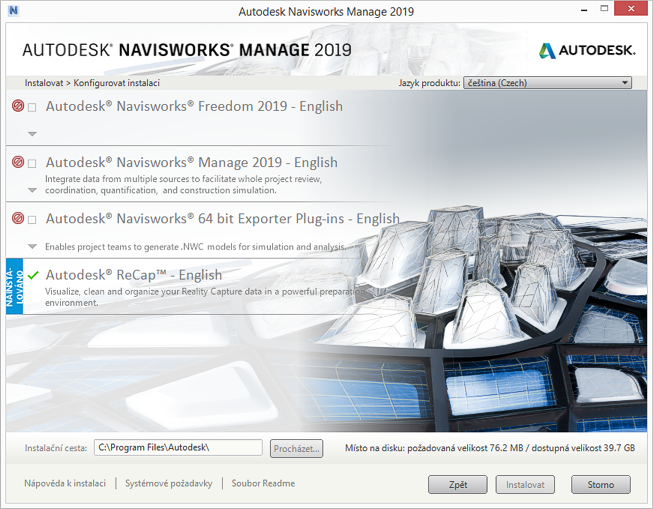Open the Systémové požadavky link
The image size is (653, 509).
[168, 483]
